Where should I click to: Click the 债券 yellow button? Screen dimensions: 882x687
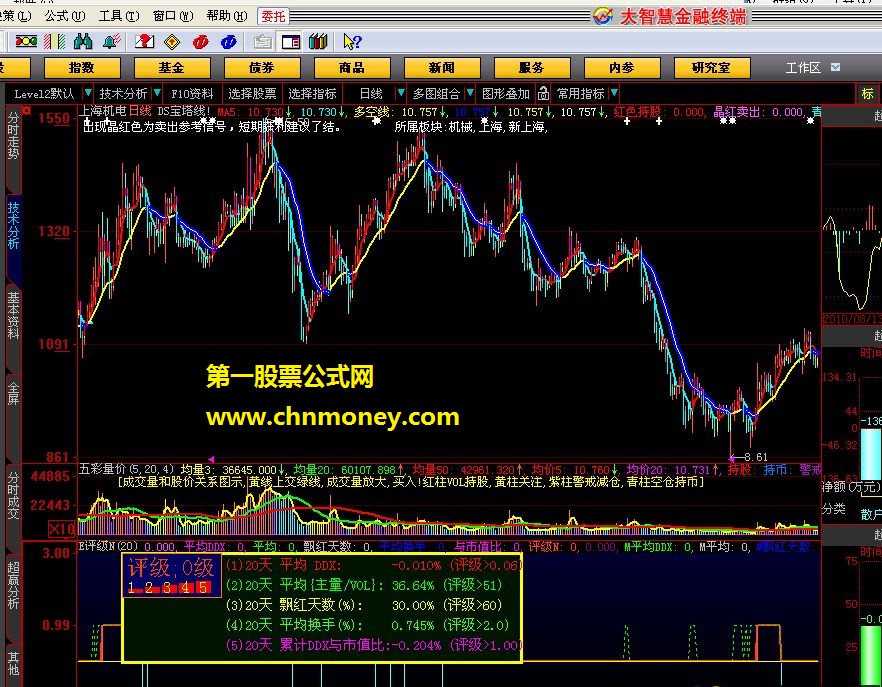point(262,68)
